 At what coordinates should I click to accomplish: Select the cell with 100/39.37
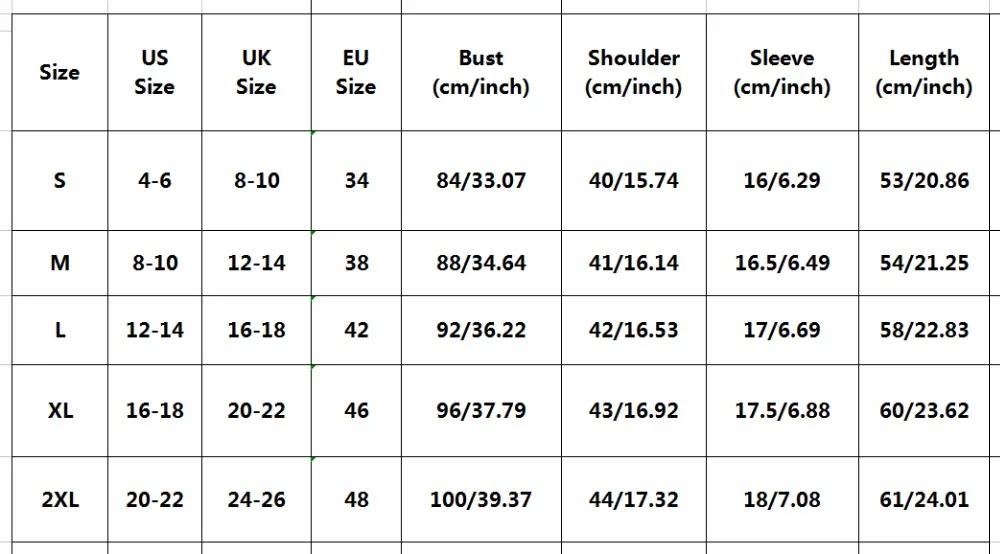(x=482, y=500)
